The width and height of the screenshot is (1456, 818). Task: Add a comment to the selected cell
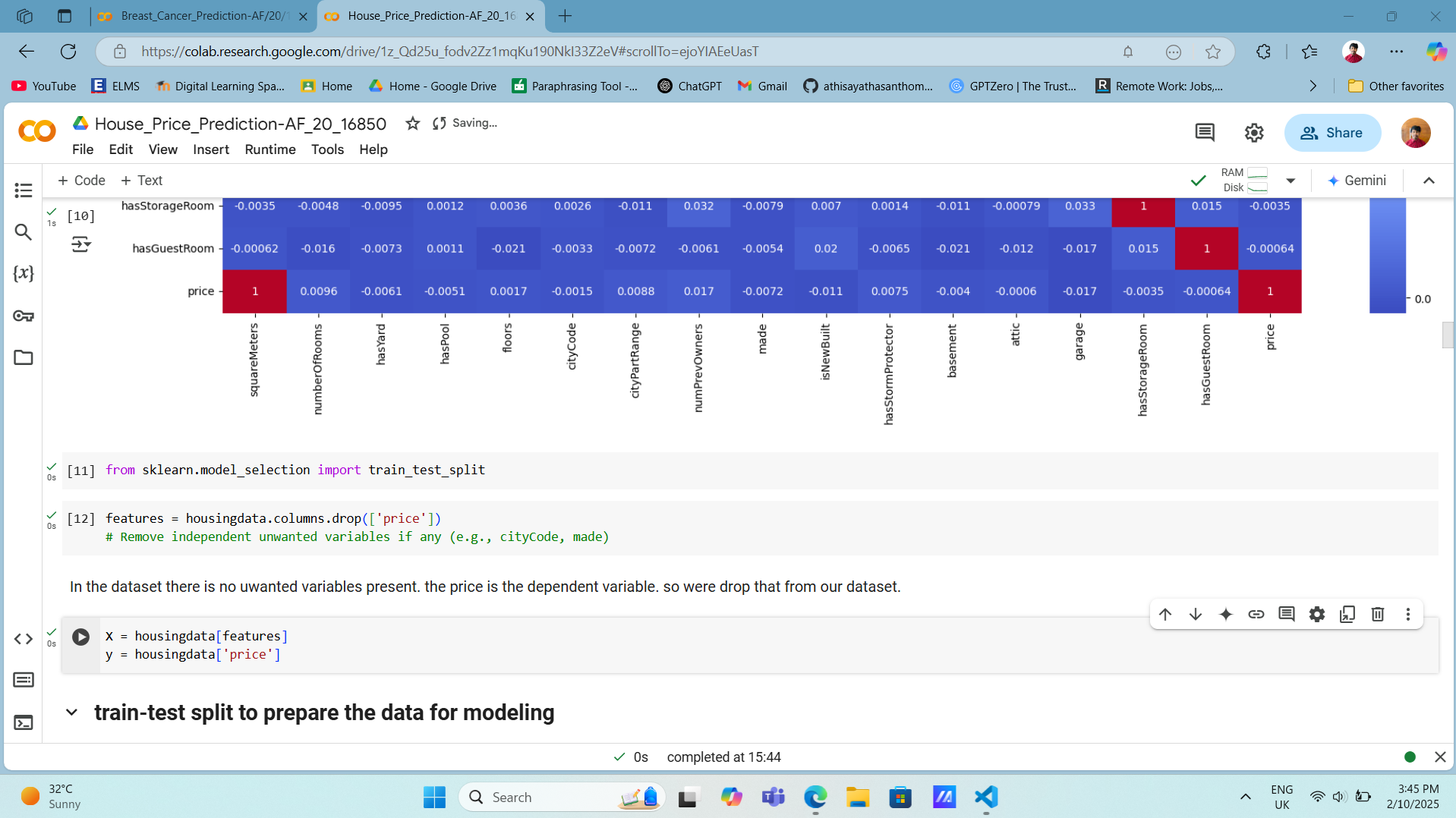pos(1287,615)
